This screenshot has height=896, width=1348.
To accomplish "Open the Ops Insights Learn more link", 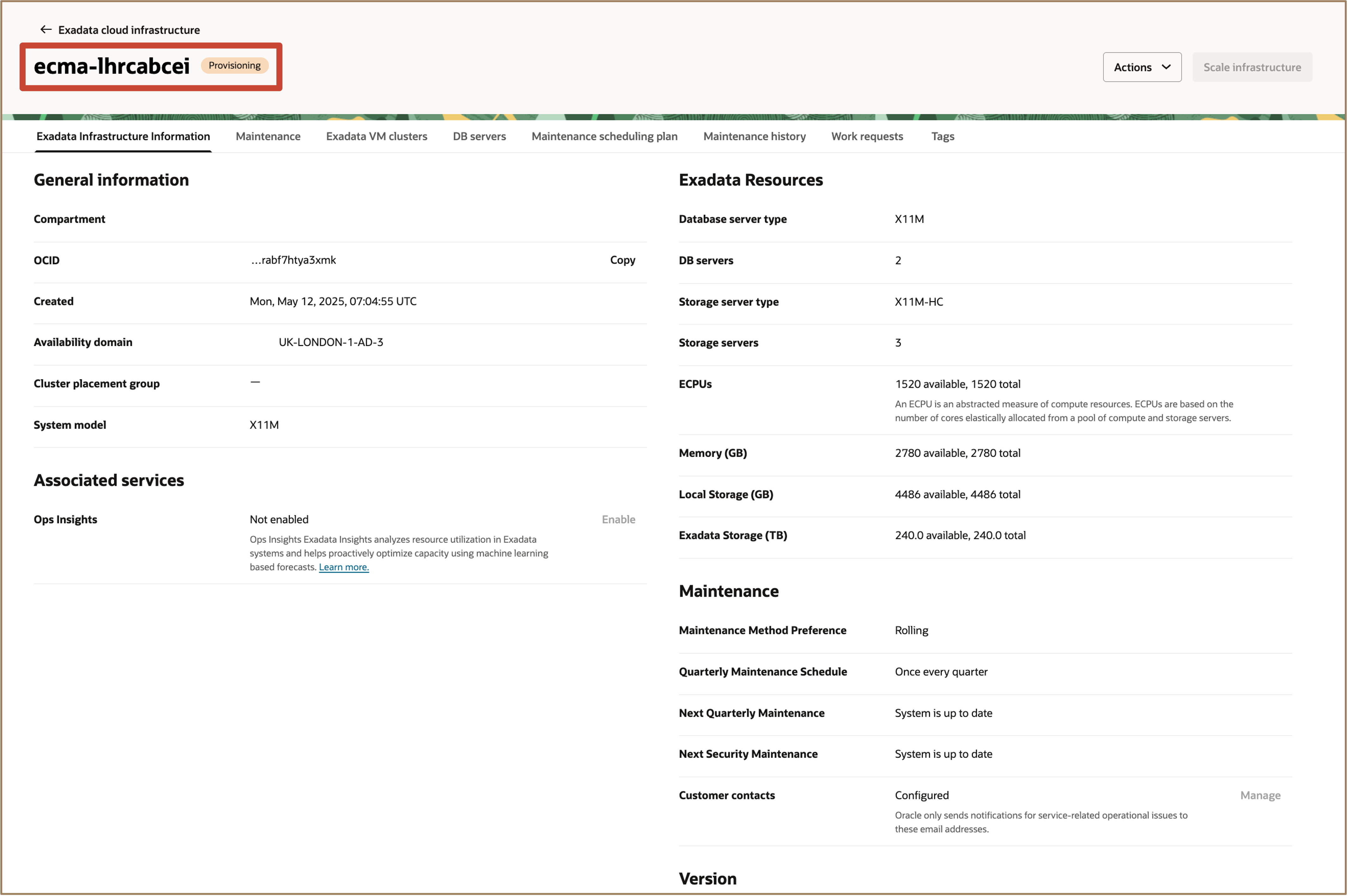I will pos(343,566).
